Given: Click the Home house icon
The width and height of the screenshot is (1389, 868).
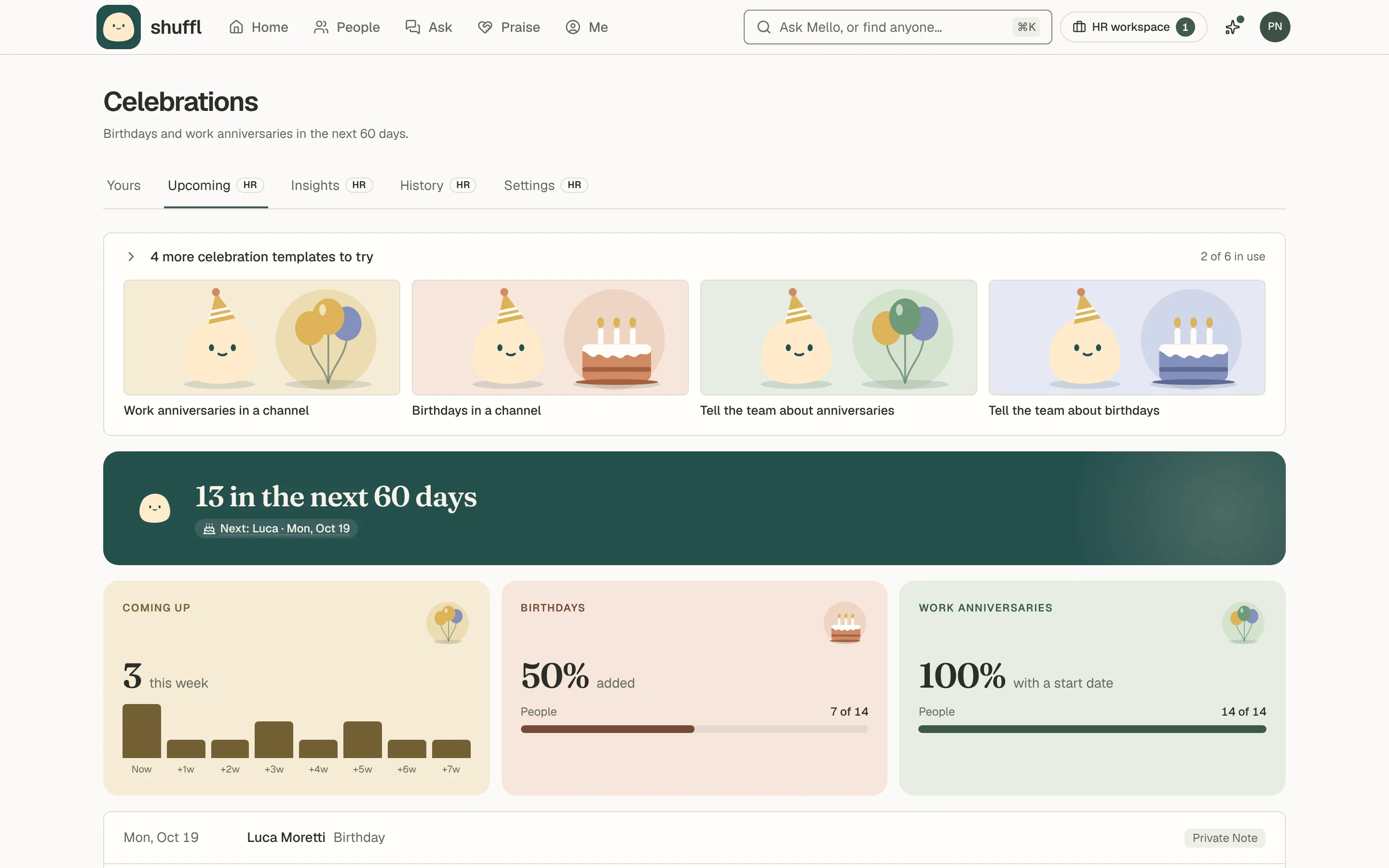Looking at the screenshot, I should tap(236, 27).
